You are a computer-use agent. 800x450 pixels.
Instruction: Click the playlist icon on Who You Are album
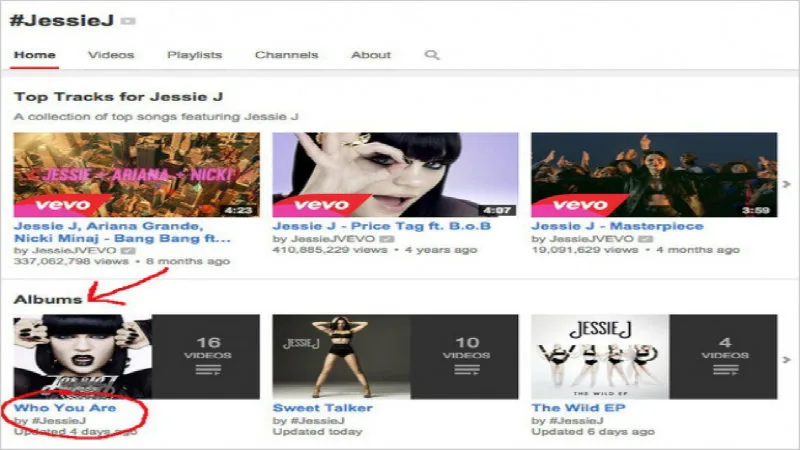coord(208,371)
